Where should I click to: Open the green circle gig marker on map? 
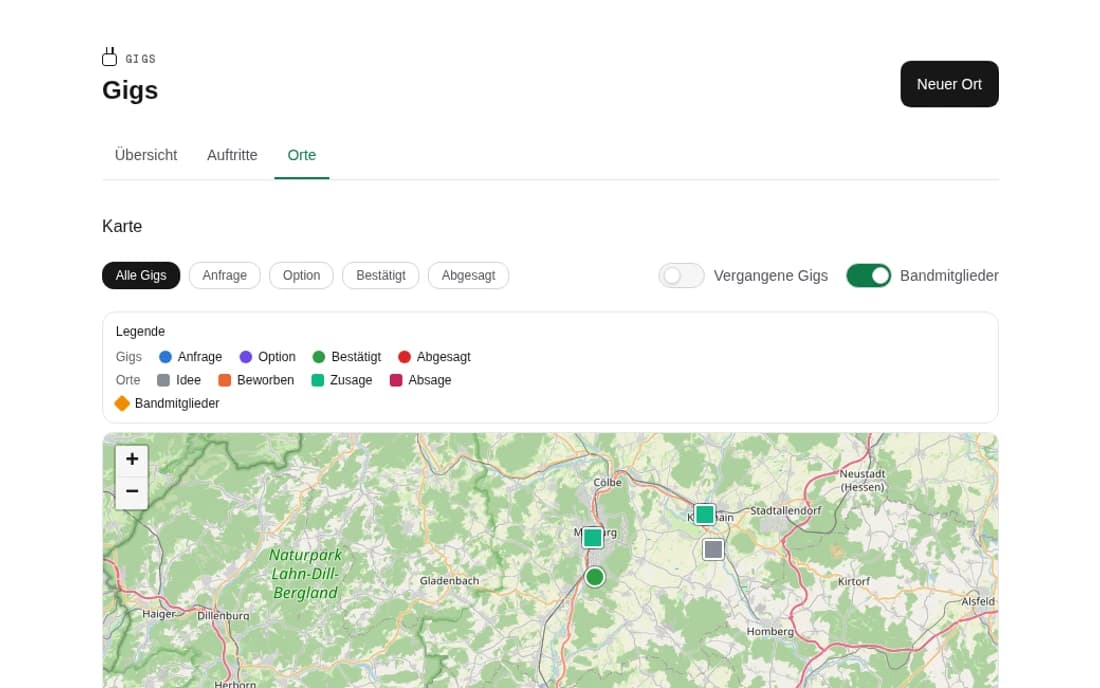point(595,577)
